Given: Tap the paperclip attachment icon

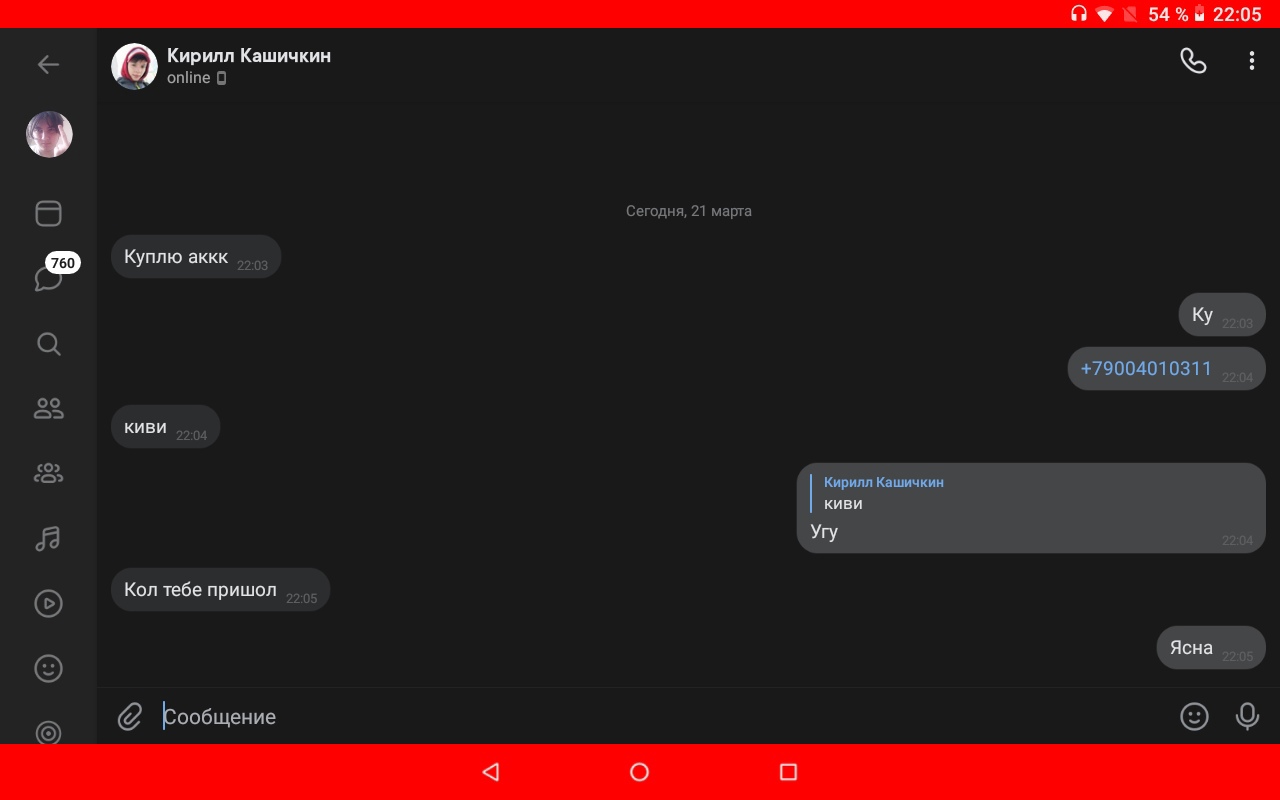Looking at the screenshot, I should pos(130,716).
